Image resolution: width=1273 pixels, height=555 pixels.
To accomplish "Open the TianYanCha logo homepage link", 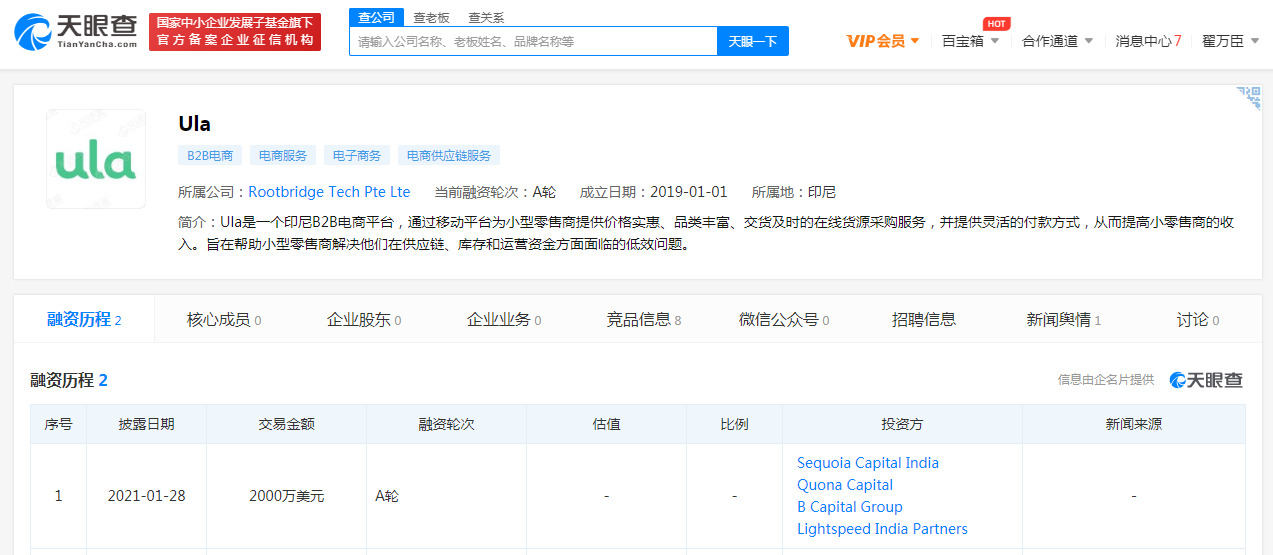I will coord(76,32).
